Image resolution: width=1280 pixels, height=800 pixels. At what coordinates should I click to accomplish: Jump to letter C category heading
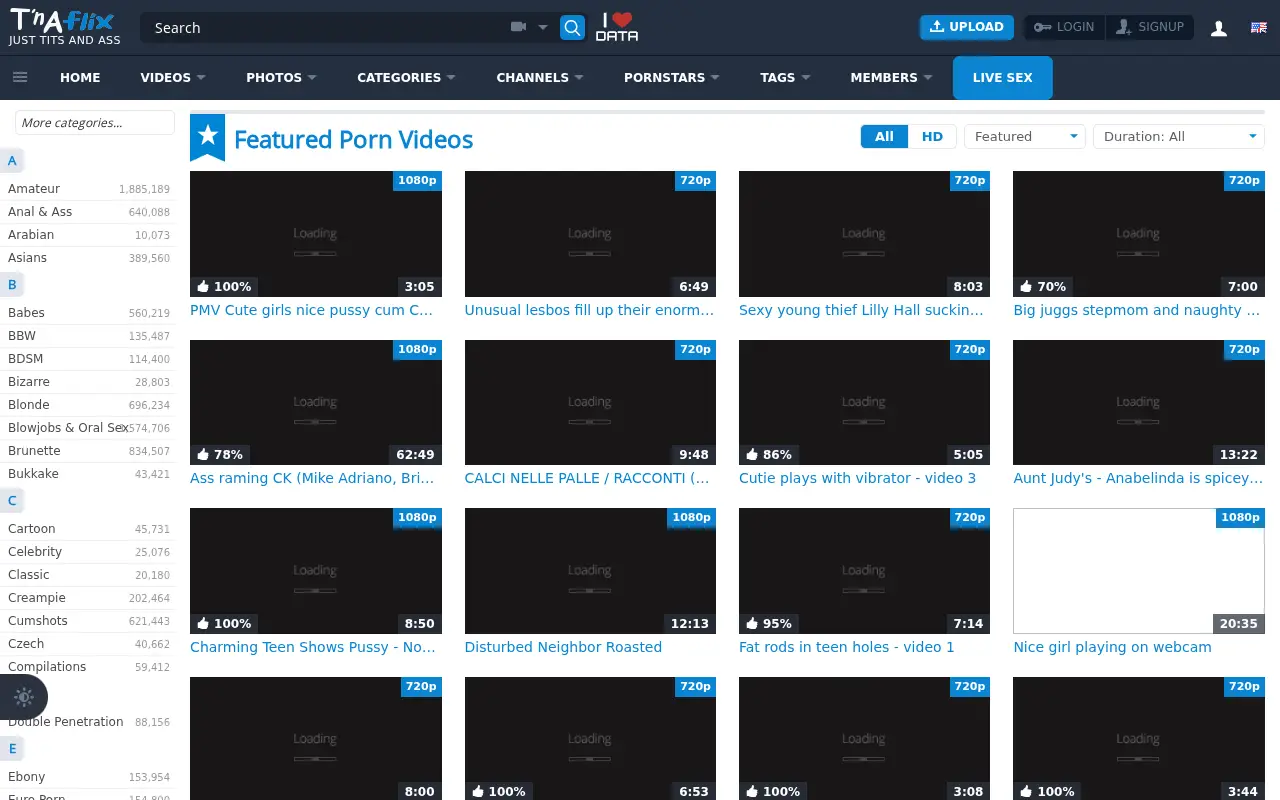coord(12,500)
